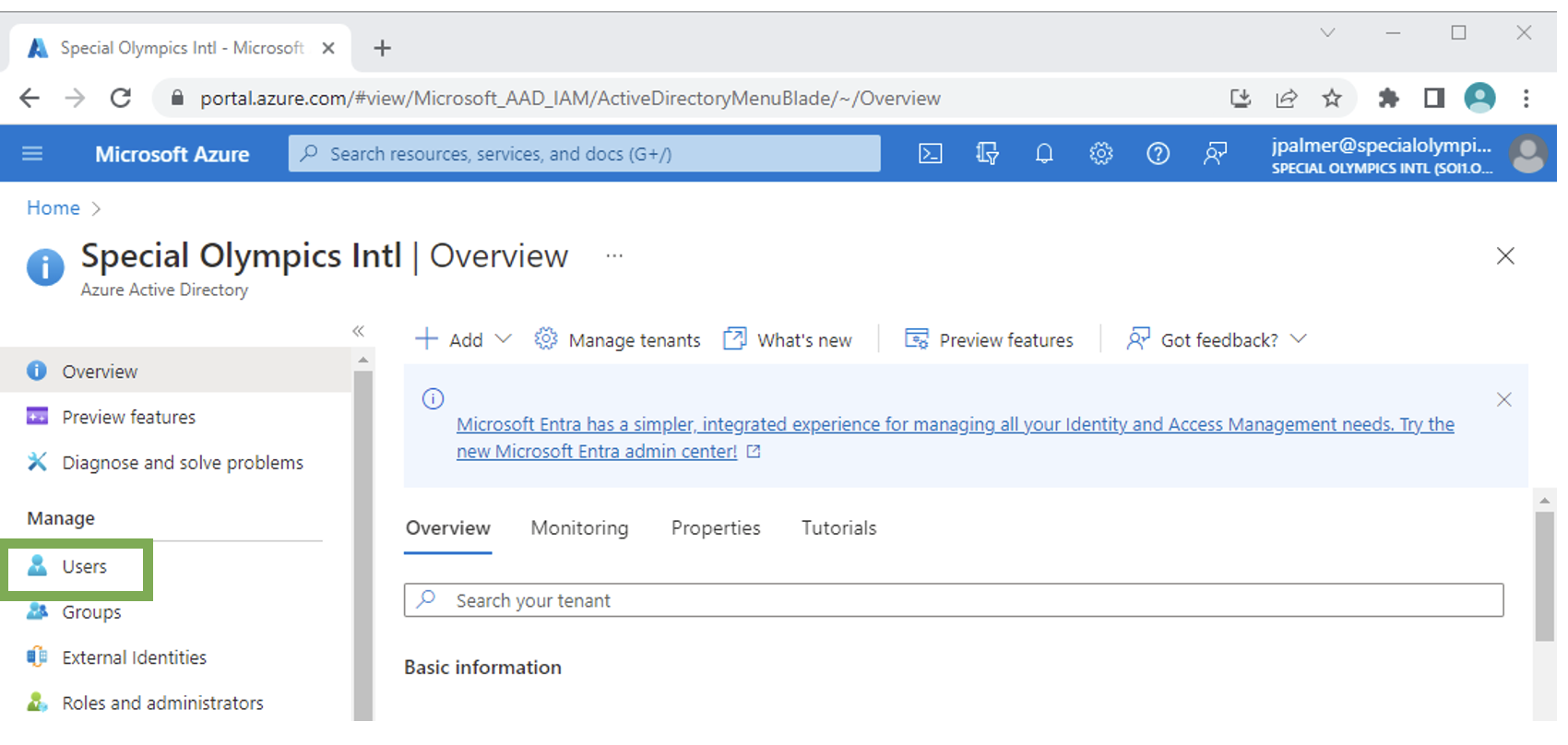Open a new browser tab
Screen dimensions: 1568x745
(x=382, y=48)
